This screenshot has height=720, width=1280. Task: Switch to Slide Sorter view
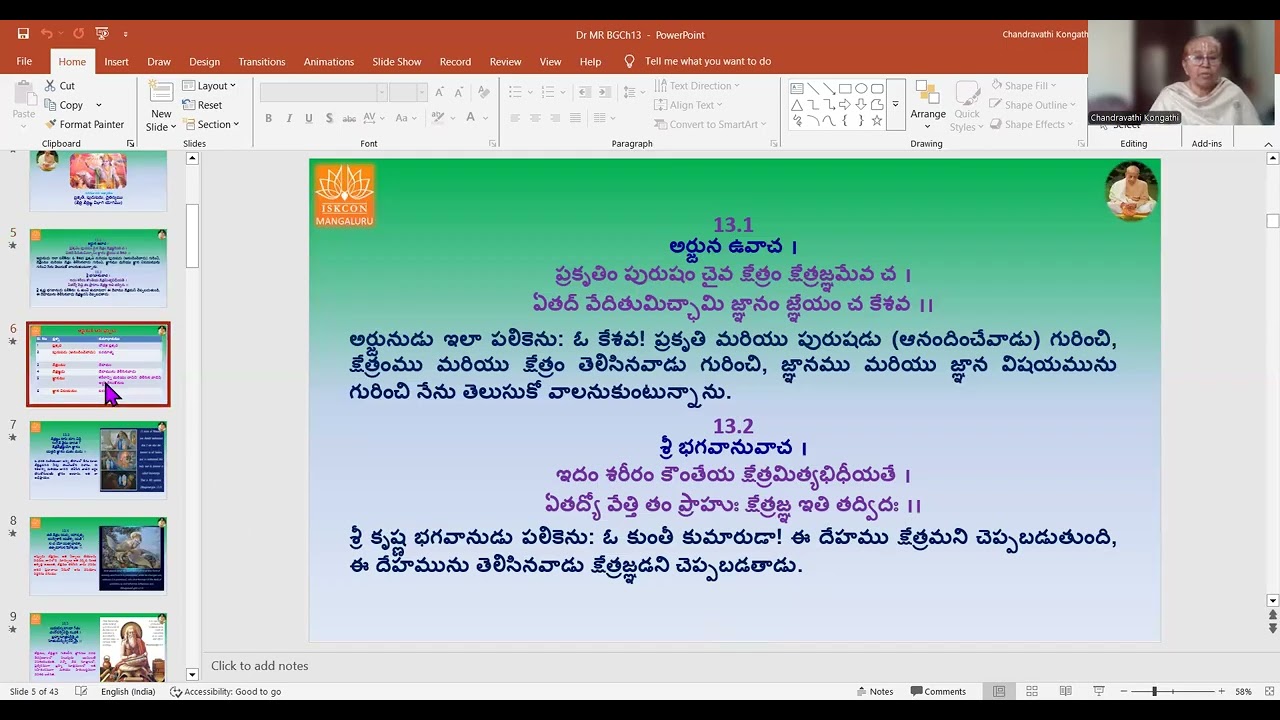pyautogui.click(x=1032, y=691)
